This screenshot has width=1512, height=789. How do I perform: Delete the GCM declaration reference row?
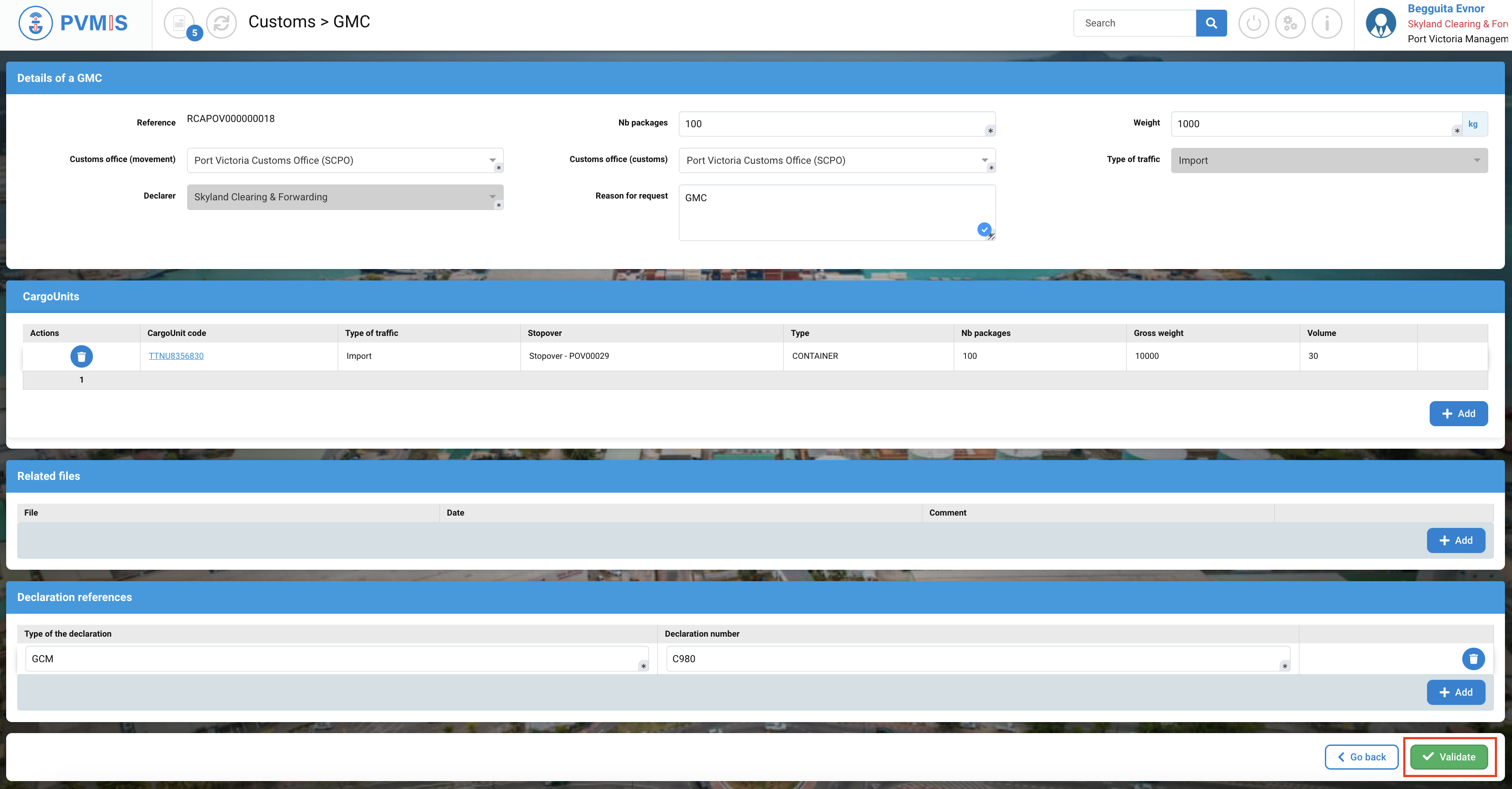1473,659
